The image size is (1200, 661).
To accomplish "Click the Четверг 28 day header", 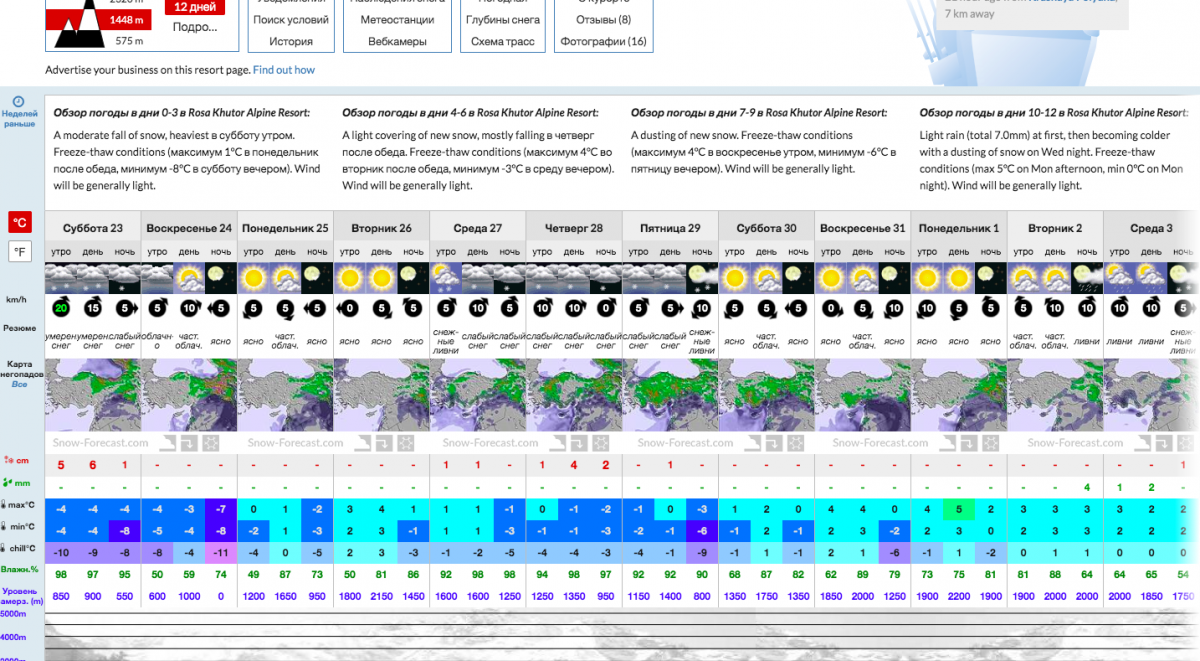I will tap(574, 228).
